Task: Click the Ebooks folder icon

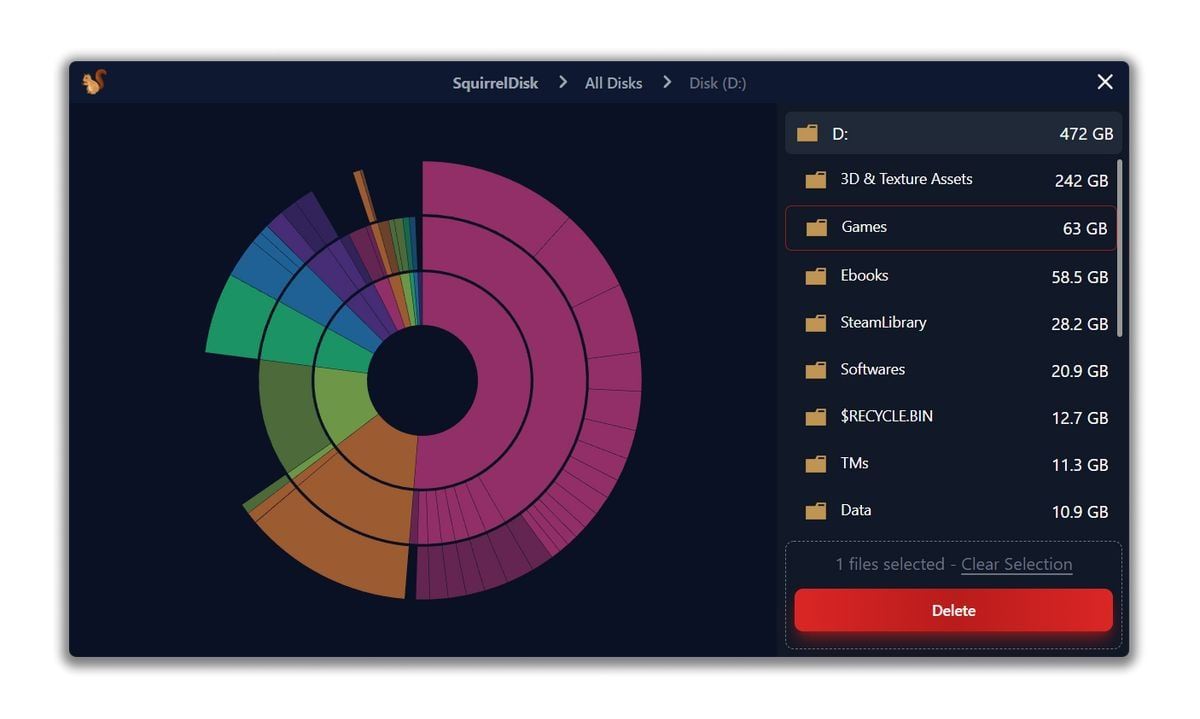Action: point(816,276)
